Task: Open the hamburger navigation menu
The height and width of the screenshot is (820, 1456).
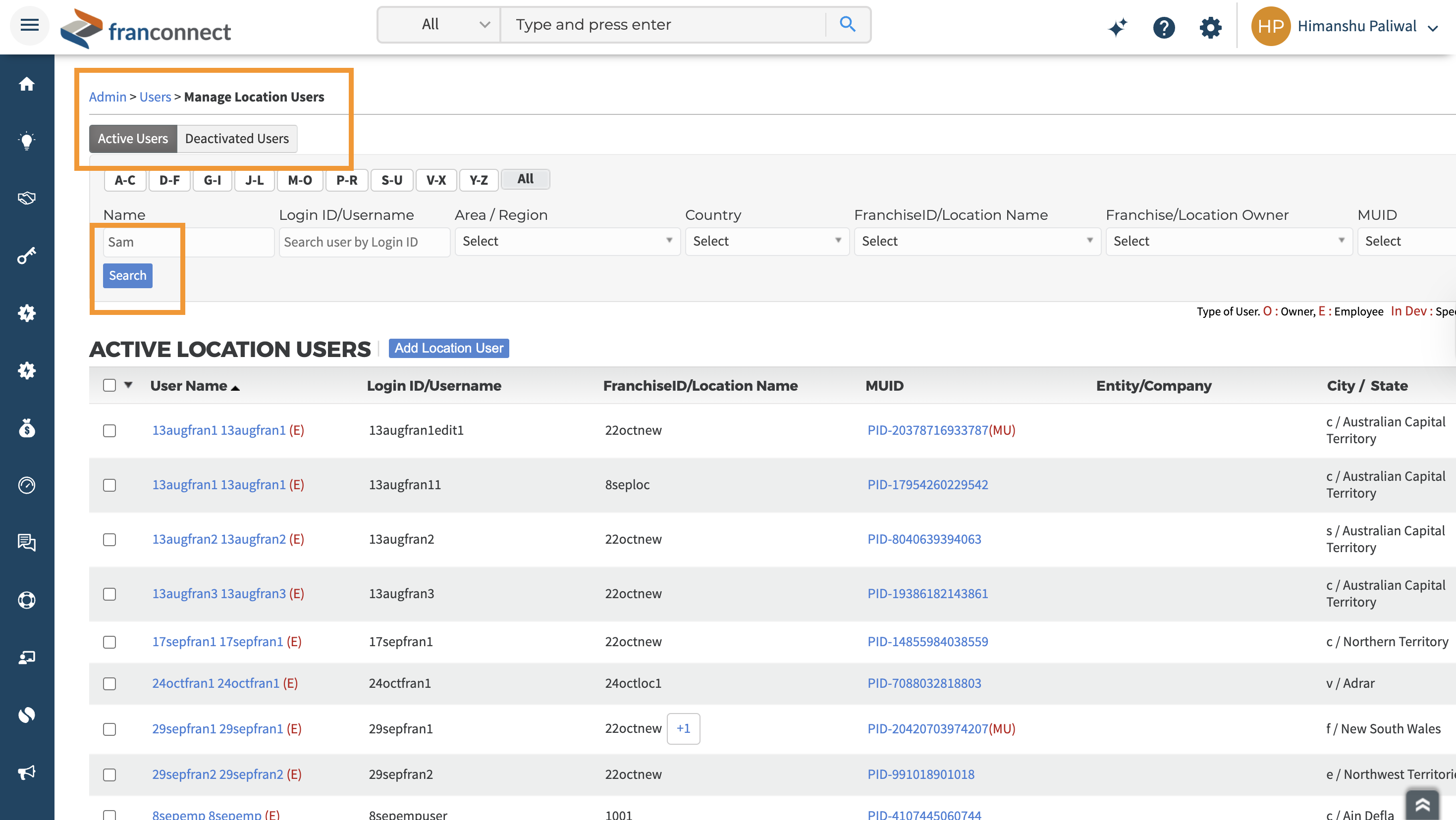Action: pos(29,25)
